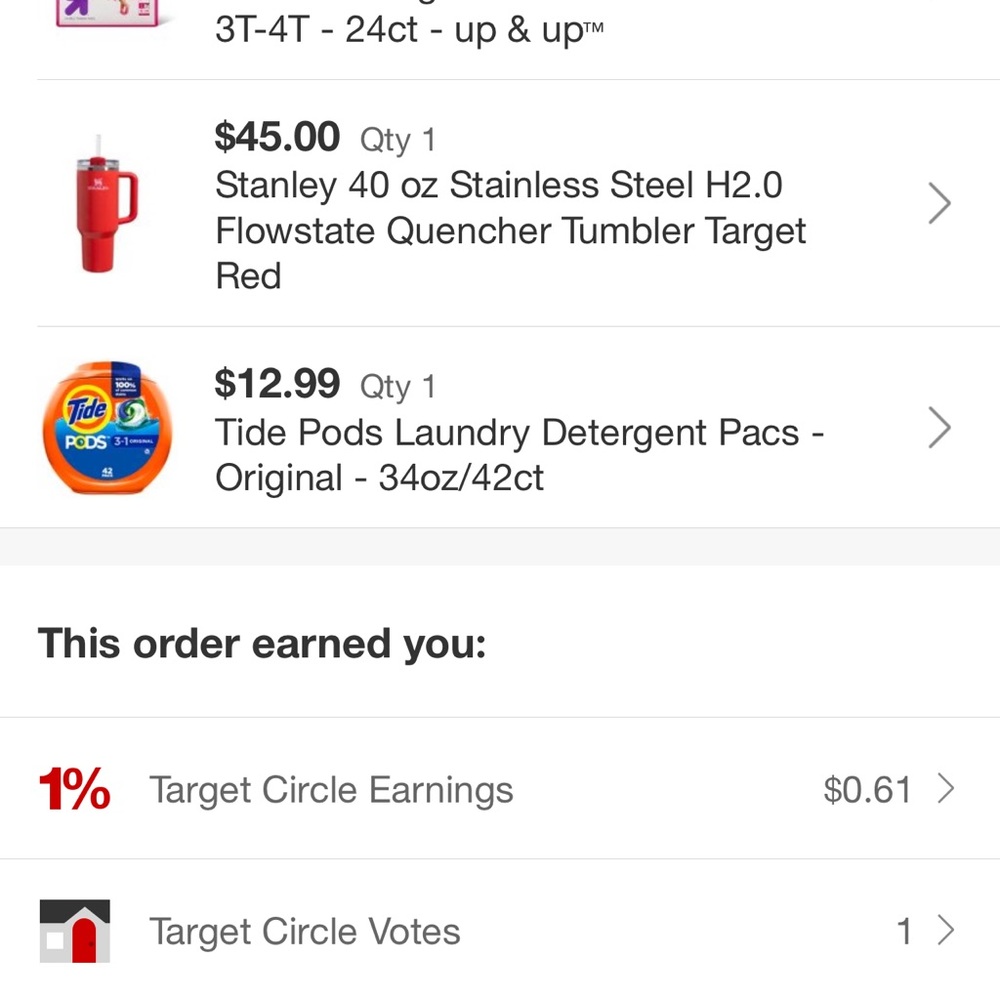Tap the 3T-4T 24ct up & up item text
1000x1000 pixels.
tap(409, 30)
